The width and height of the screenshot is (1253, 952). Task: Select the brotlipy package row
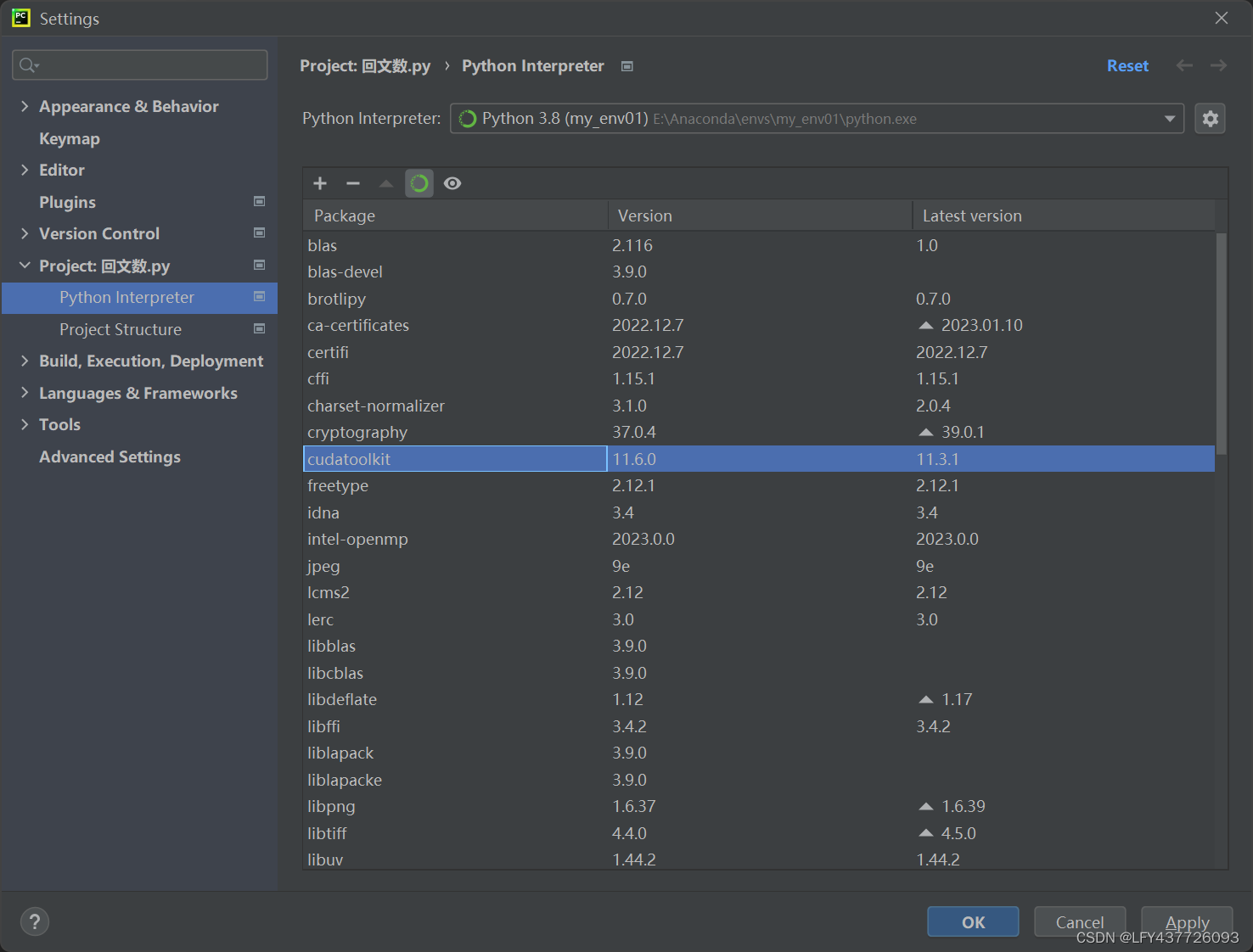[759, 299]
